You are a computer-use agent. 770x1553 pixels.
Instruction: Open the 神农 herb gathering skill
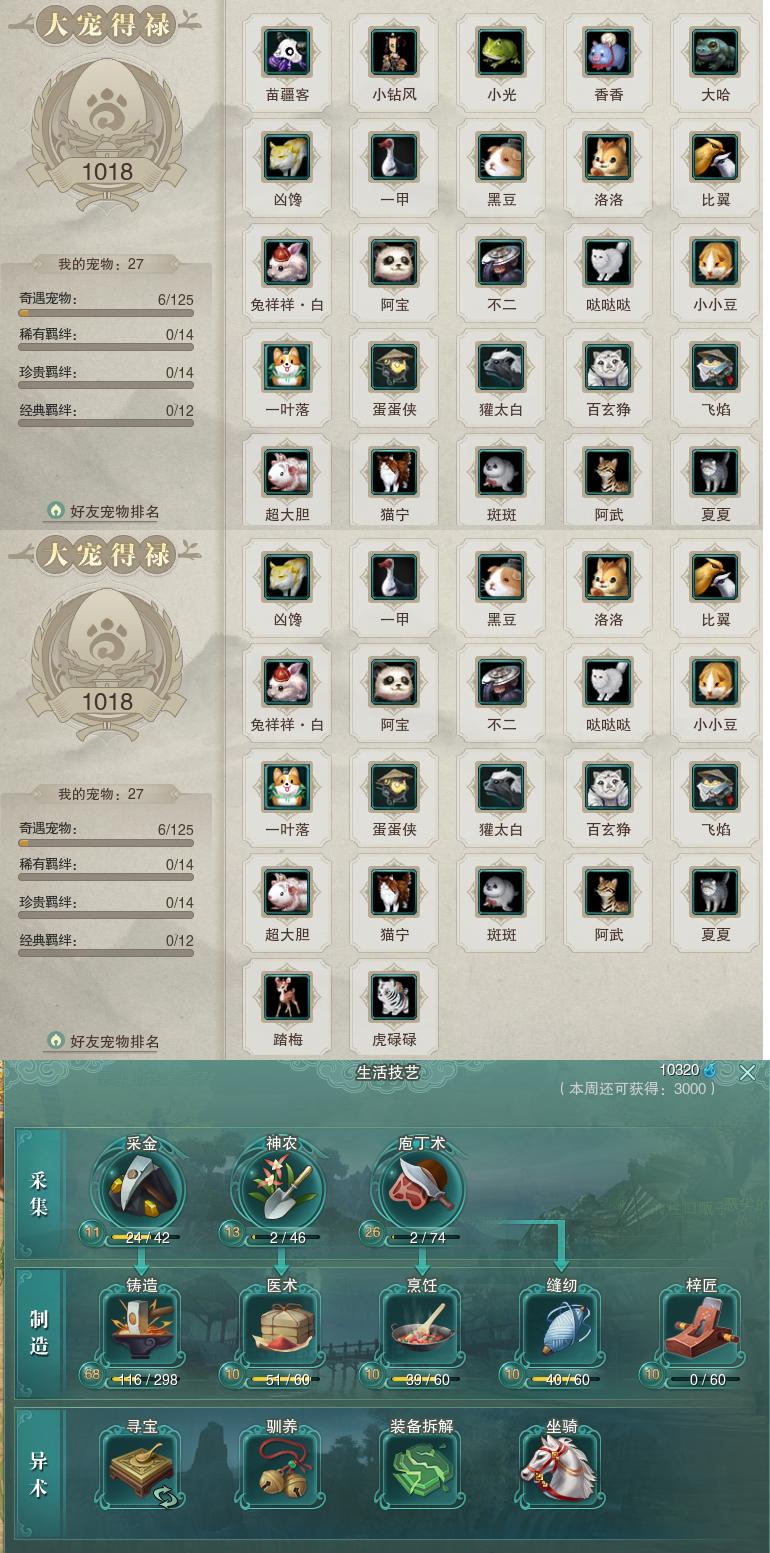pos(282,1188)
